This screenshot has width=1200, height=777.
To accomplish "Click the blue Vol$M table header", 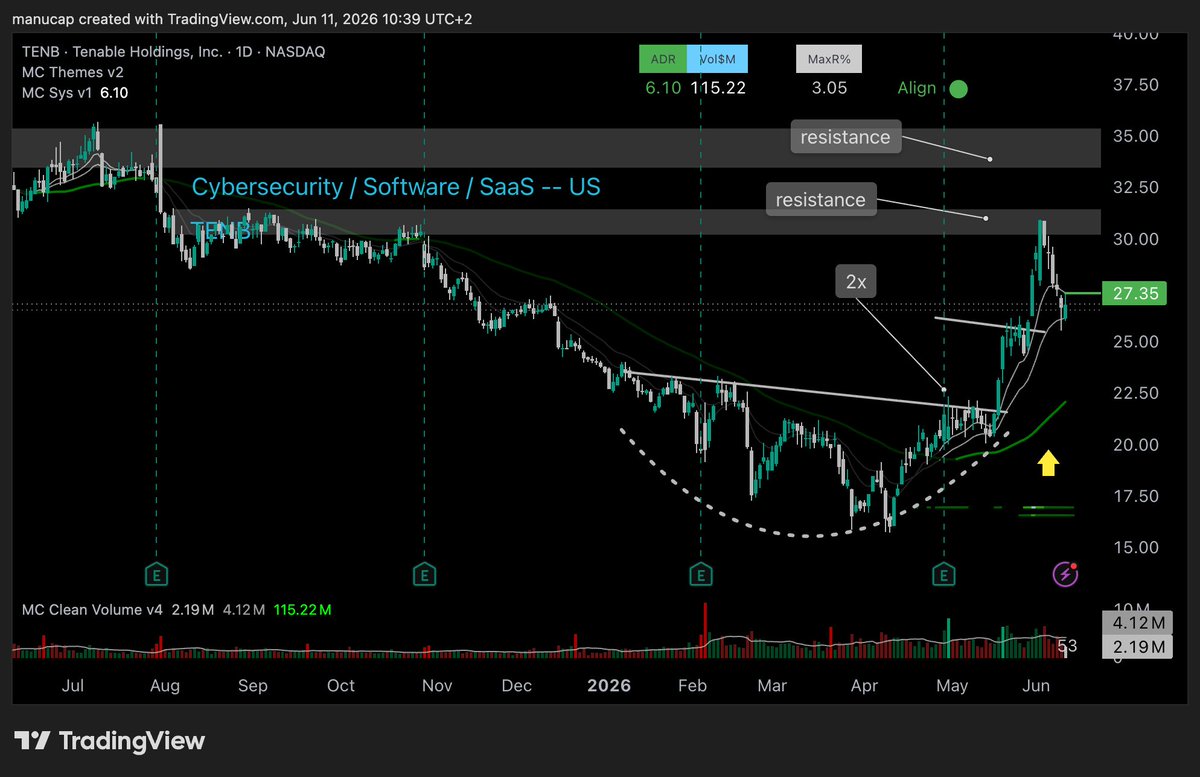I will [x=717, y=59].
